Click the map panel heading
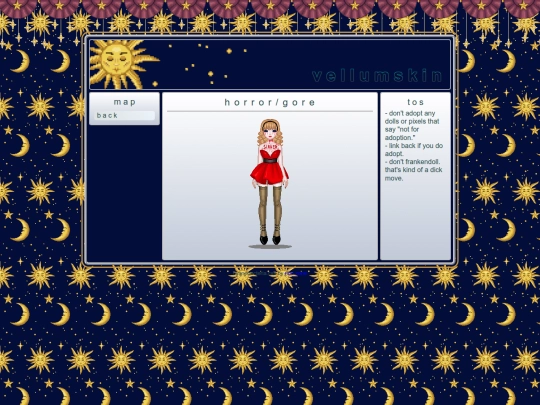The width and height of the screenshot is (540, 405). pyautogui.click(x=125, y=102)
